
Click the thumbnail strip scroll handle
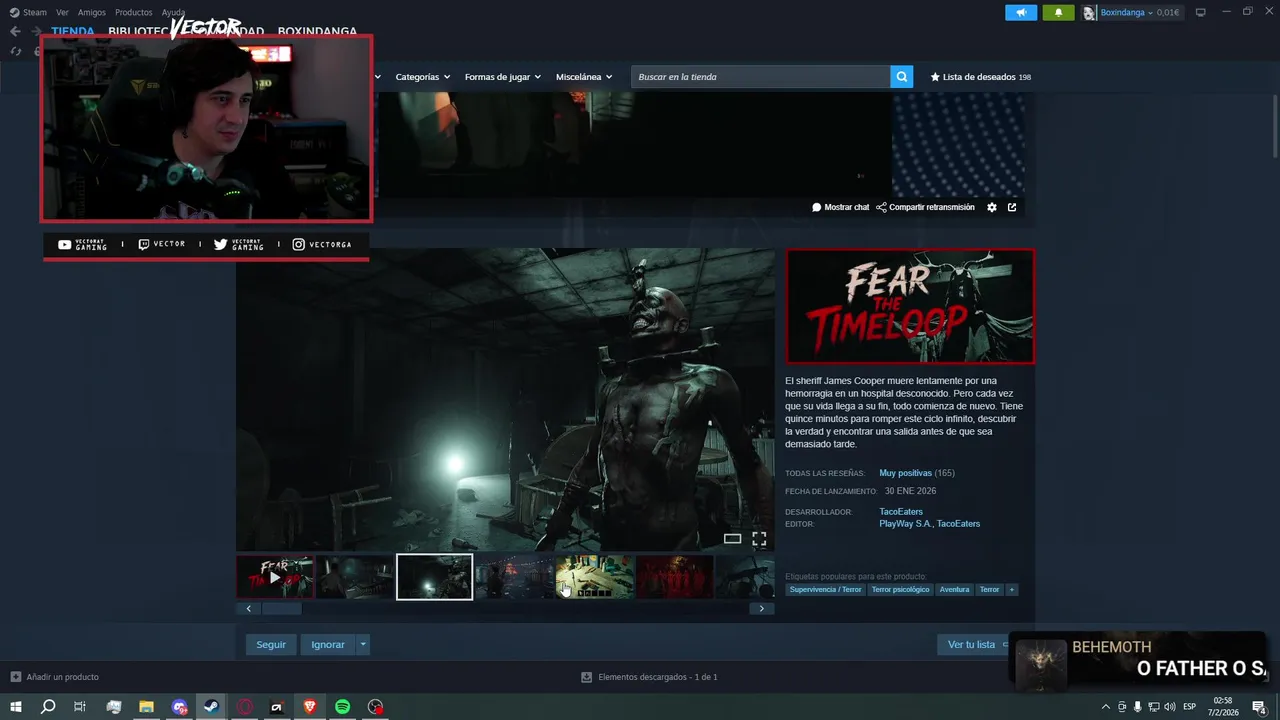[x=281, y=608]
